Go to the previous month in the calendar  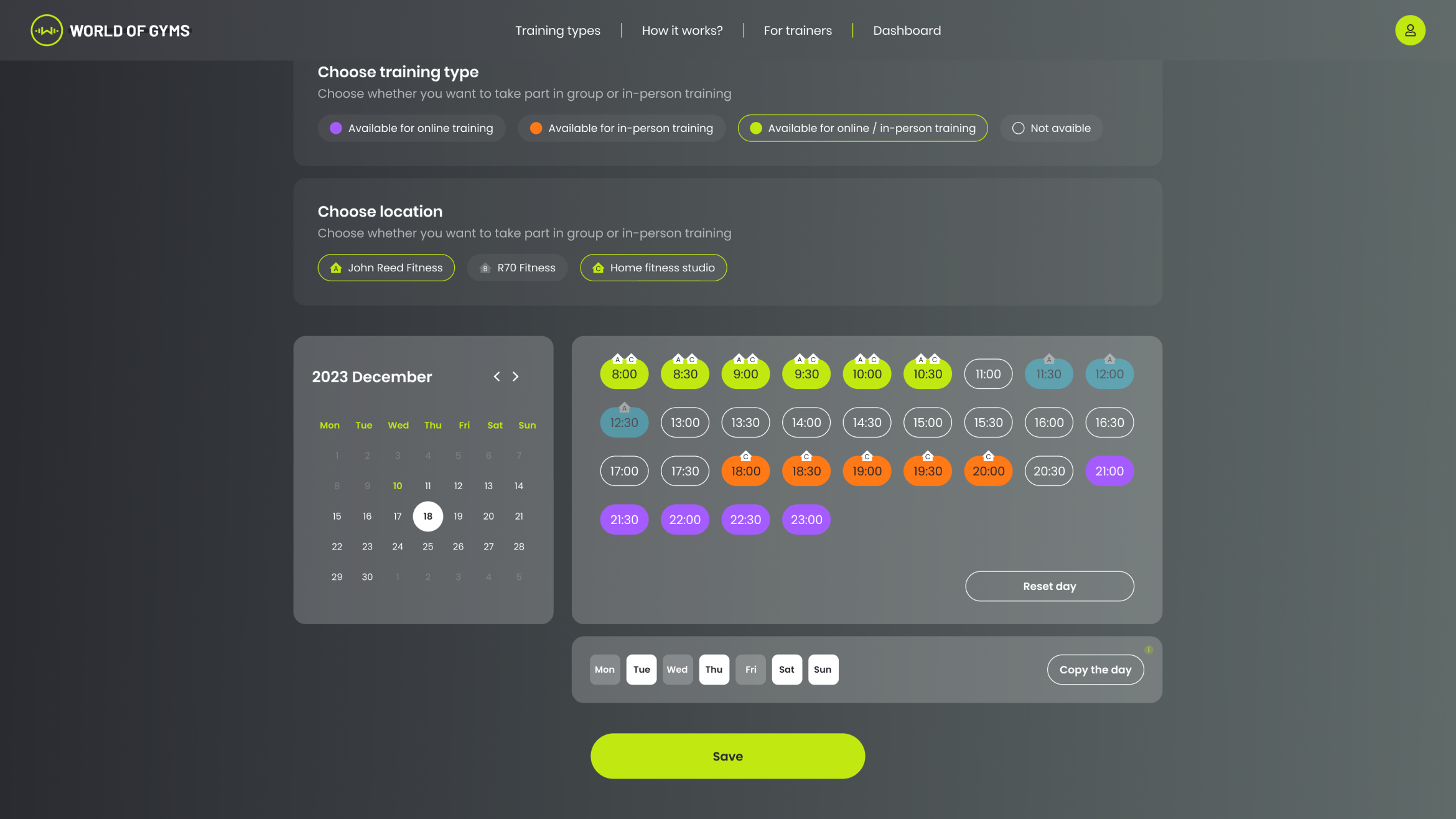click(497, 377)
